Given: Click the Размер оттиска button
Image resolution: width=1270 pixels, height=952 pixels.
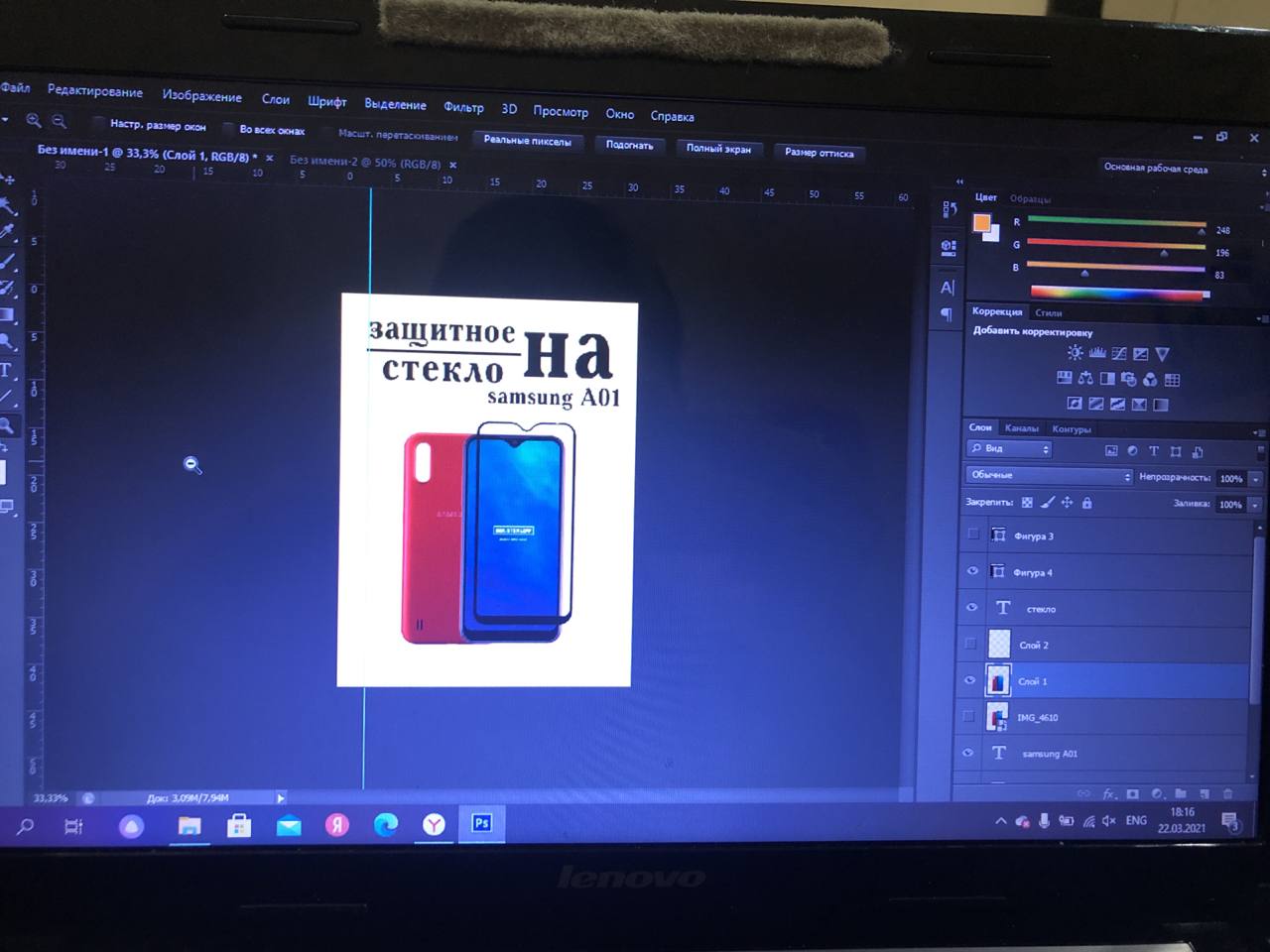Looking at the screenshot, I should point(819,153).
